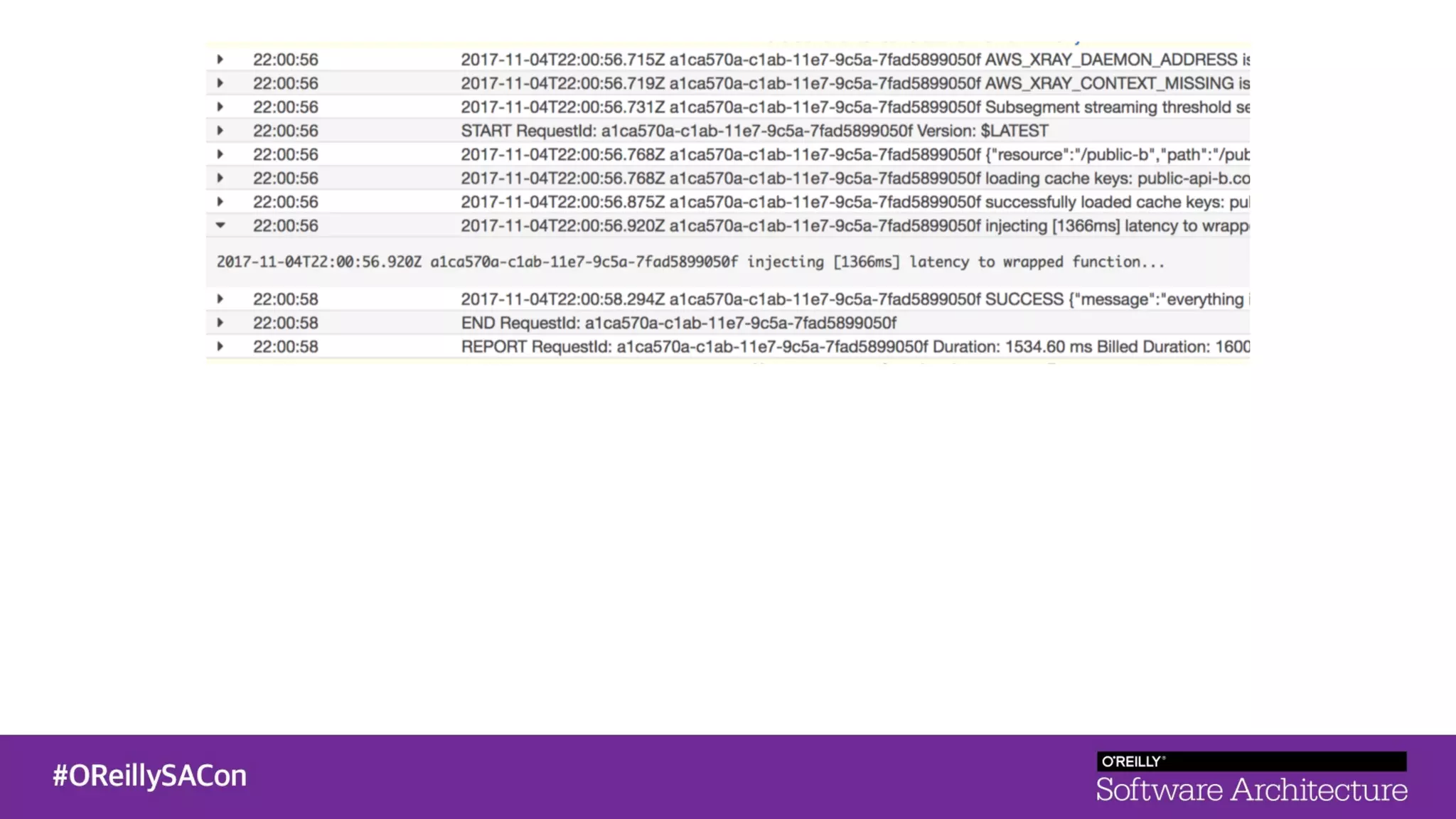This screenshot has width=1456, height=819.
Task: Expand the successfully loaded cache keys row
Action: (220, 202)
